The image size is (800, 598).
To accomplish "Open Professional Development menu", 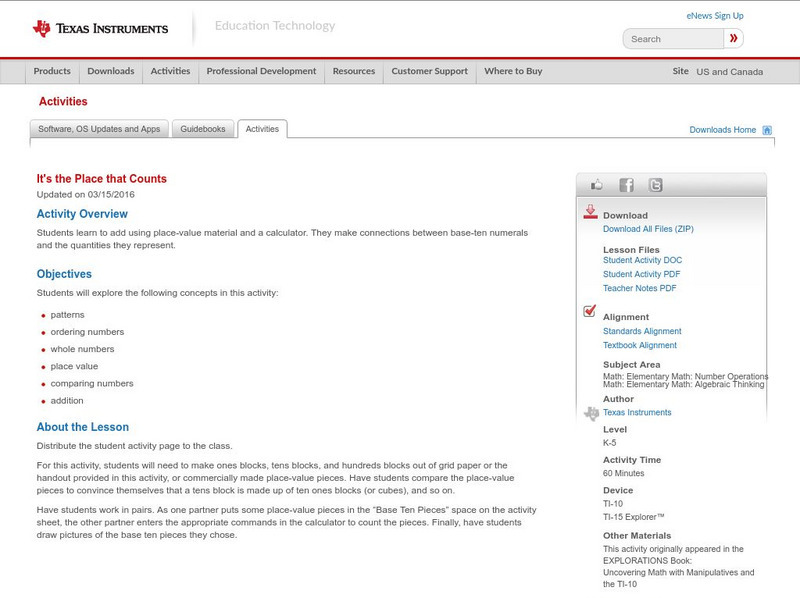I will coord(261,71).
